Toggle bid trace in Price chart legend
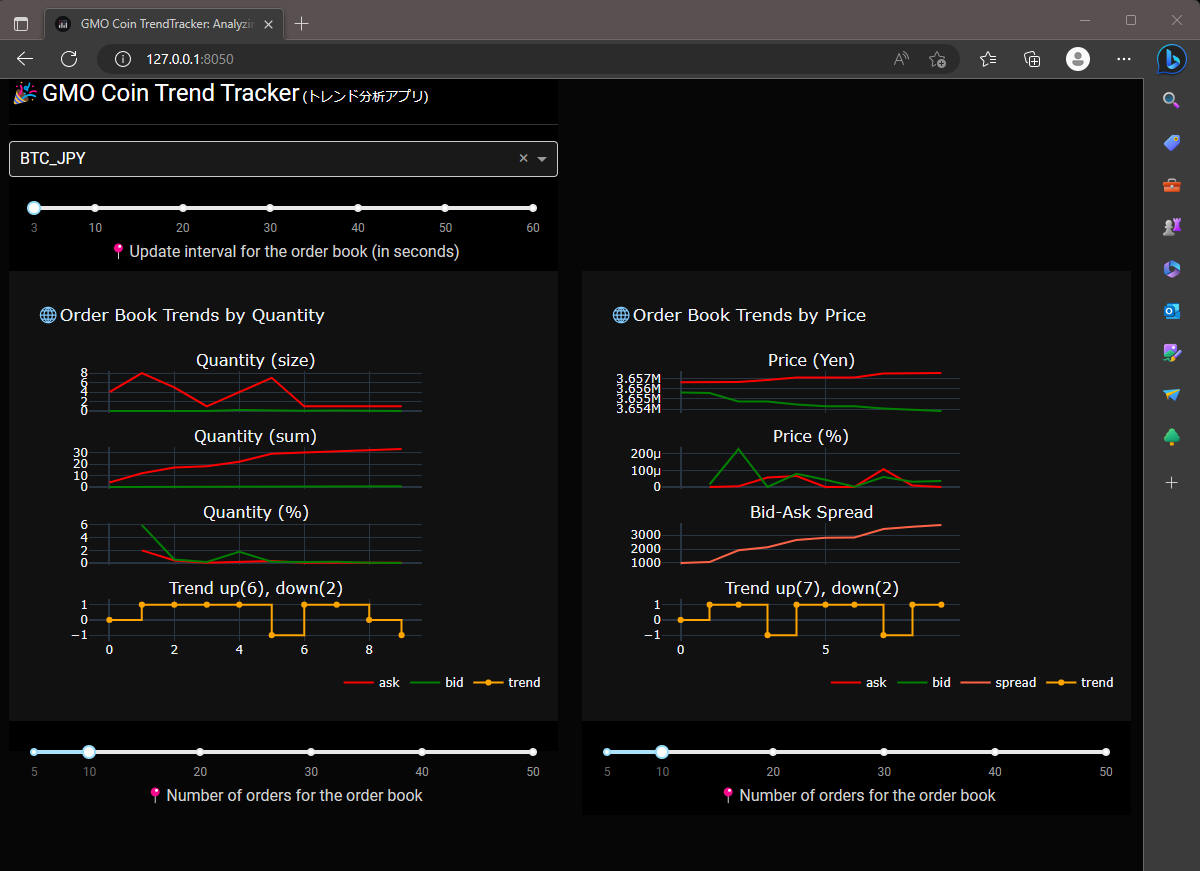1200x871 pixels. (924, 683)
